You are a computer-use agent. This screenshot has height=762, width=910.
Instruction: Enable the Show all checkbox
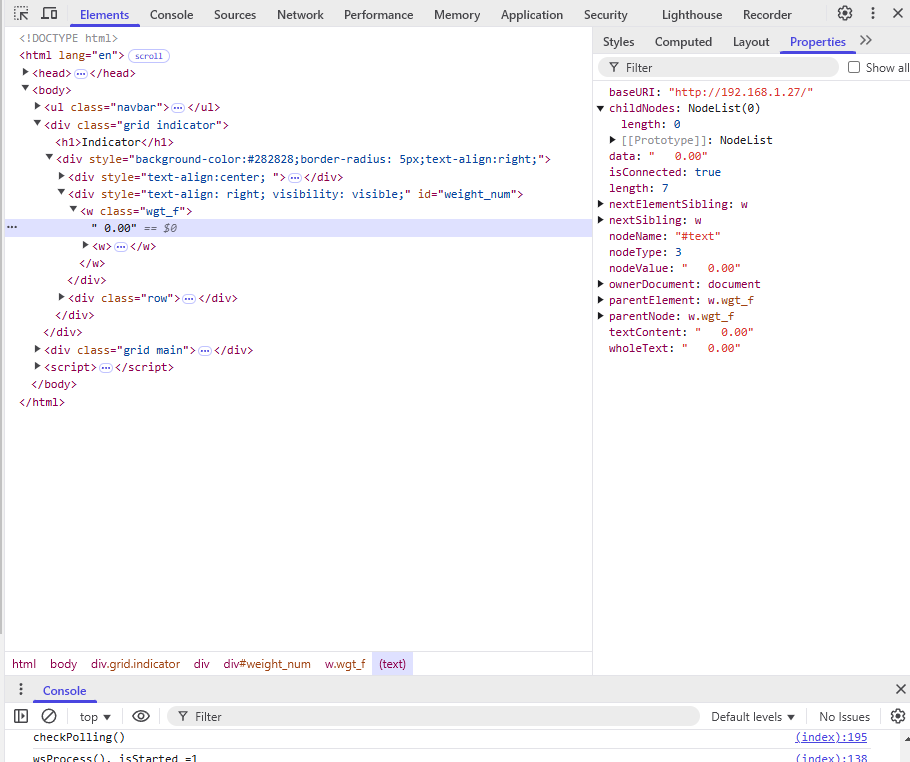pos(854,67)
